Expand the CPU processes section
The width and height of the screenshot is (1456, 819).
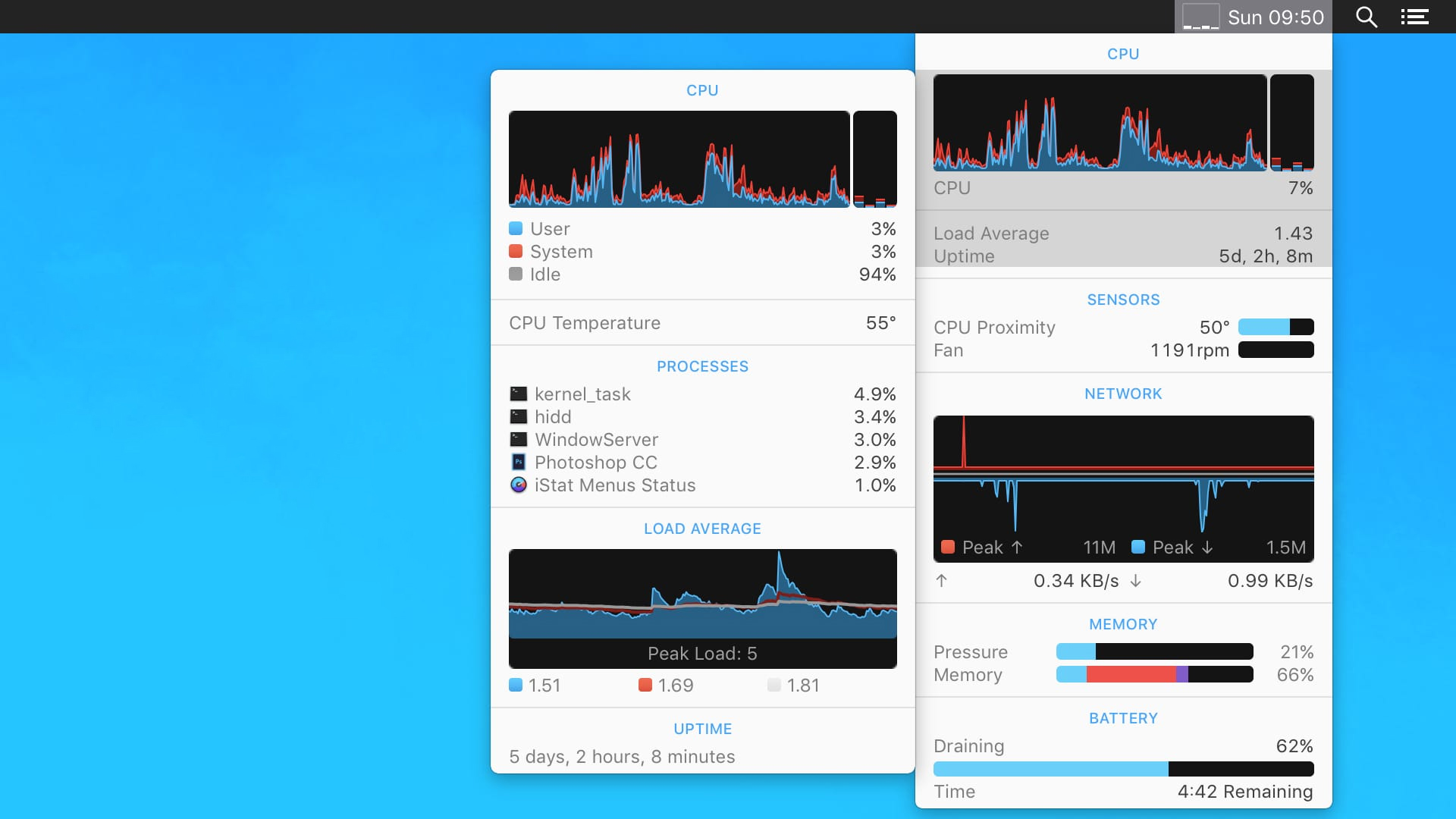[x=702, y=366]
